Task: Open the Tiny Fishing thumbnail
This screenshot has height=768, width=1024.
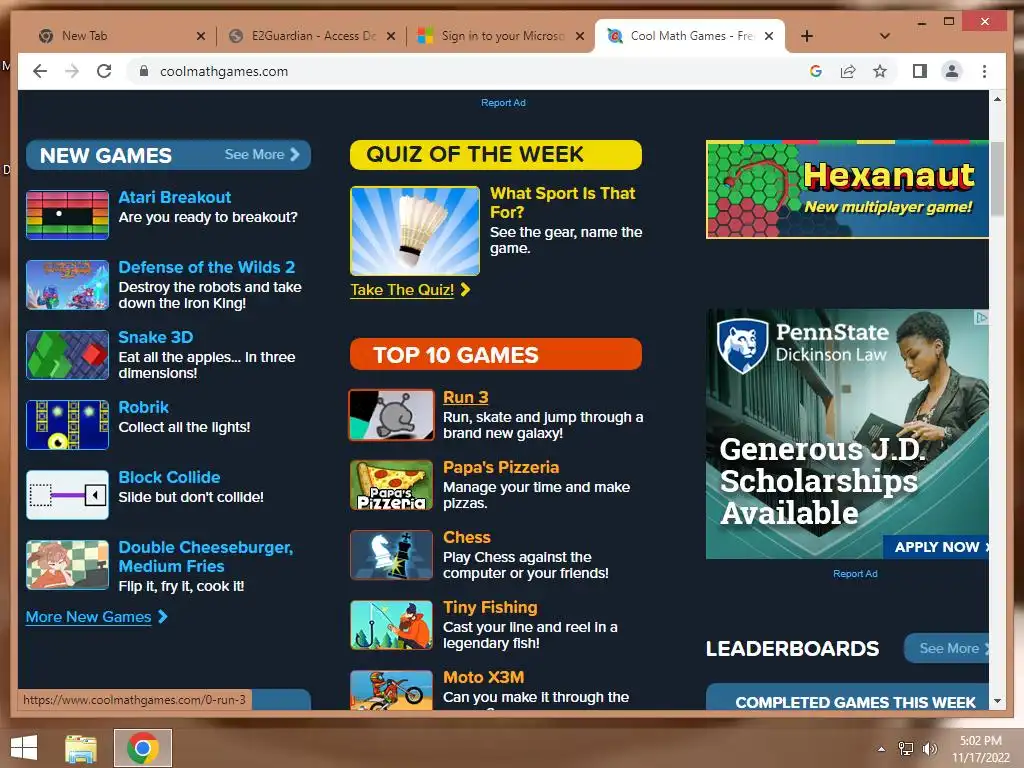Action: tap(391, 624)
